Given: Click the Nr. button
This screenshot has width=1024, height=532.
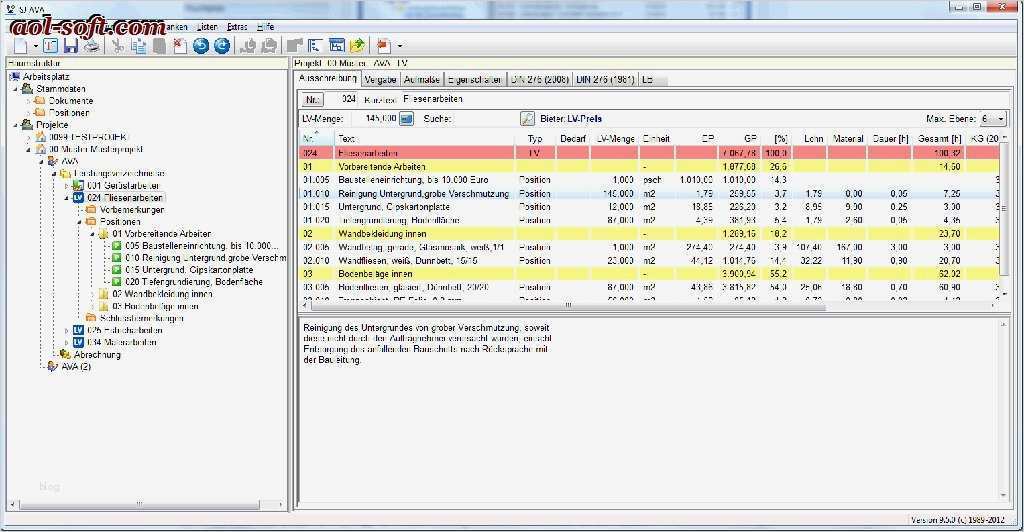Looking at the screenshot, I should (313, 100).
